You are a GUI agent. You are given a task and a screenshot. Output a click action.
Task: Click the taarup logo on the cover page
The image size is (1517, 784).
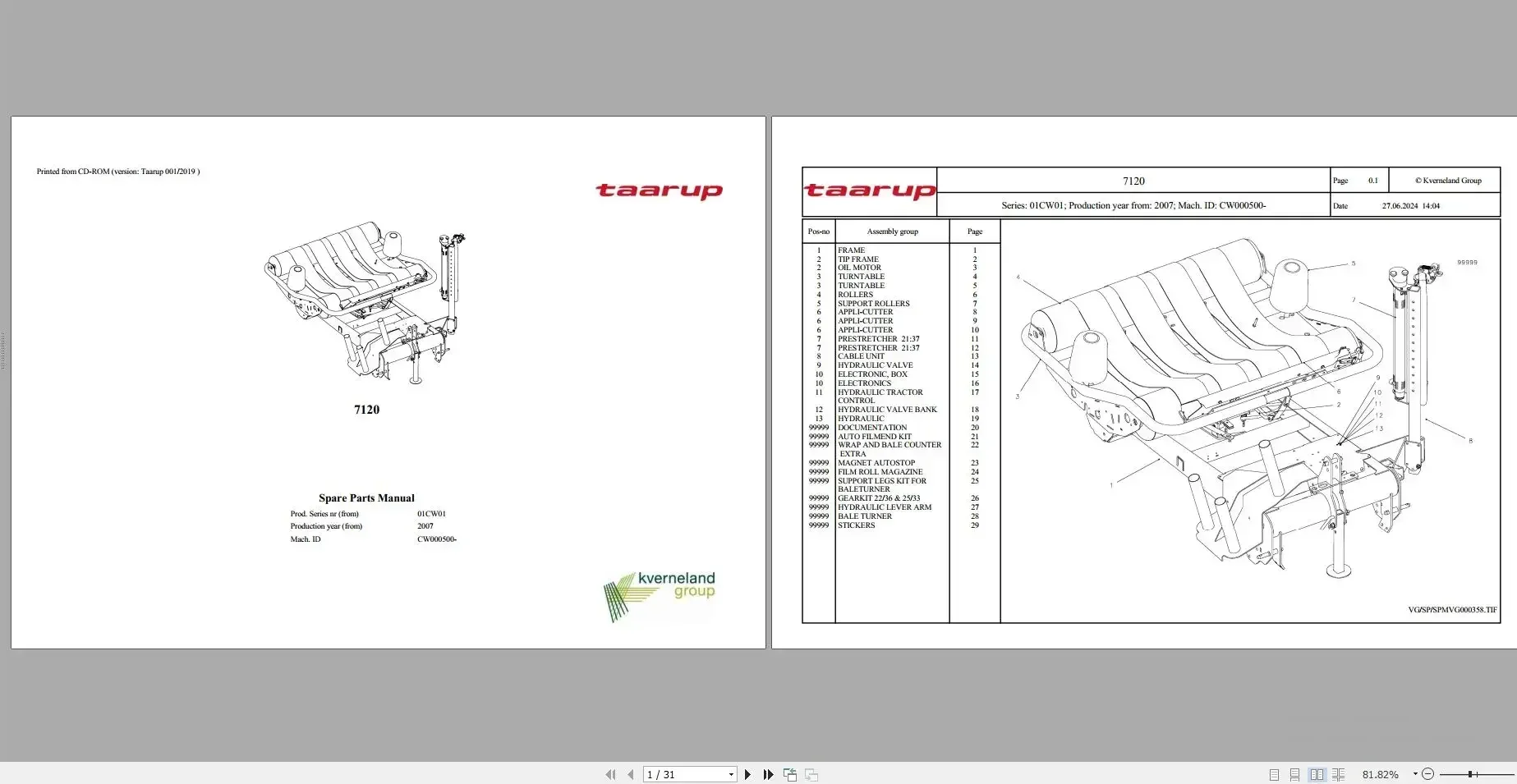click(x=659, y=191)
